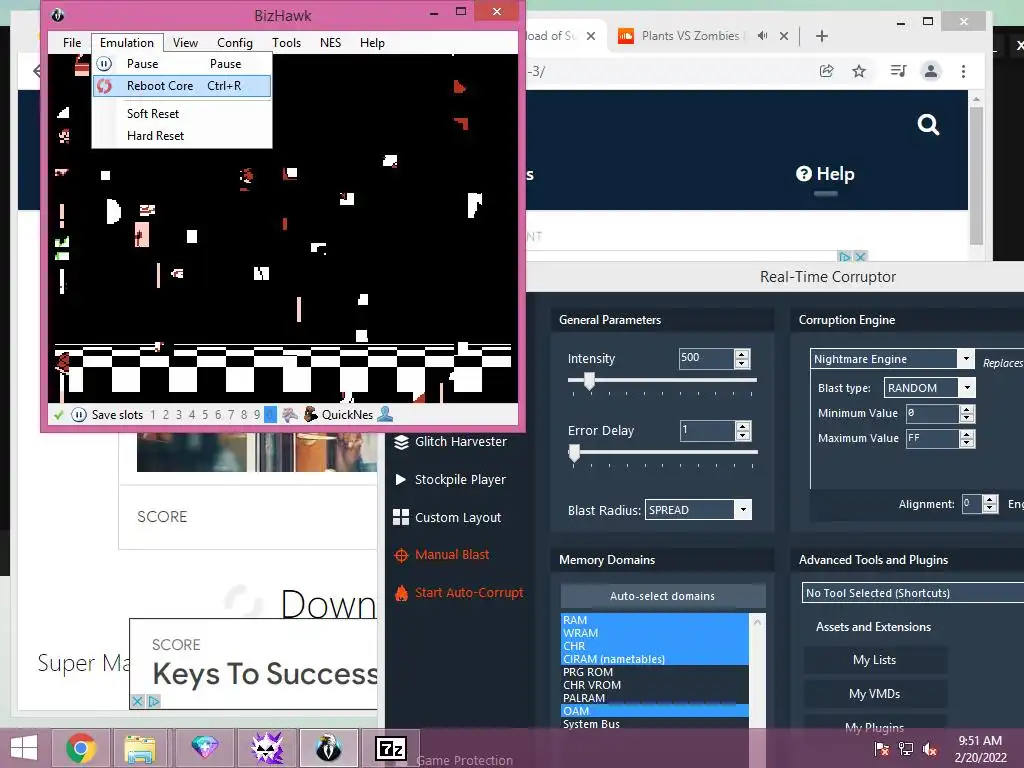Viewport: 1024px width, 768px height.
Task: Open the Nightmare Engine dropdown
Action: (965, 359)
